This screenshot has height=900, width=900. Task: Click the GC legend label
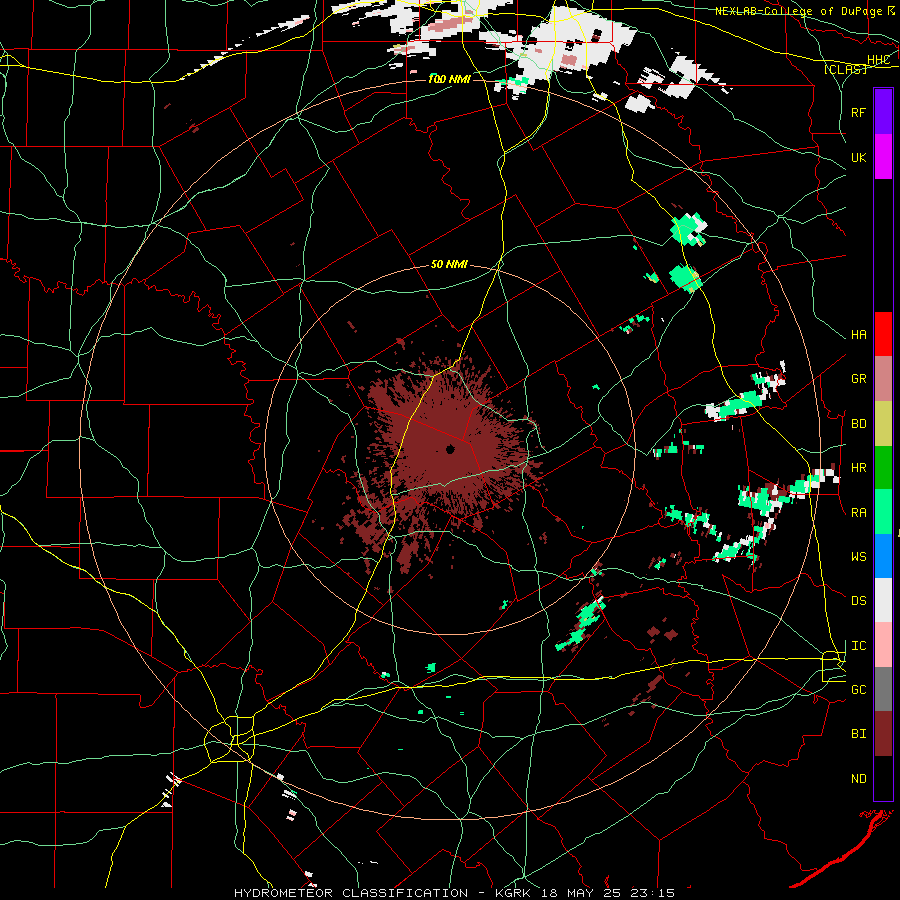click(x=859, y=690)
